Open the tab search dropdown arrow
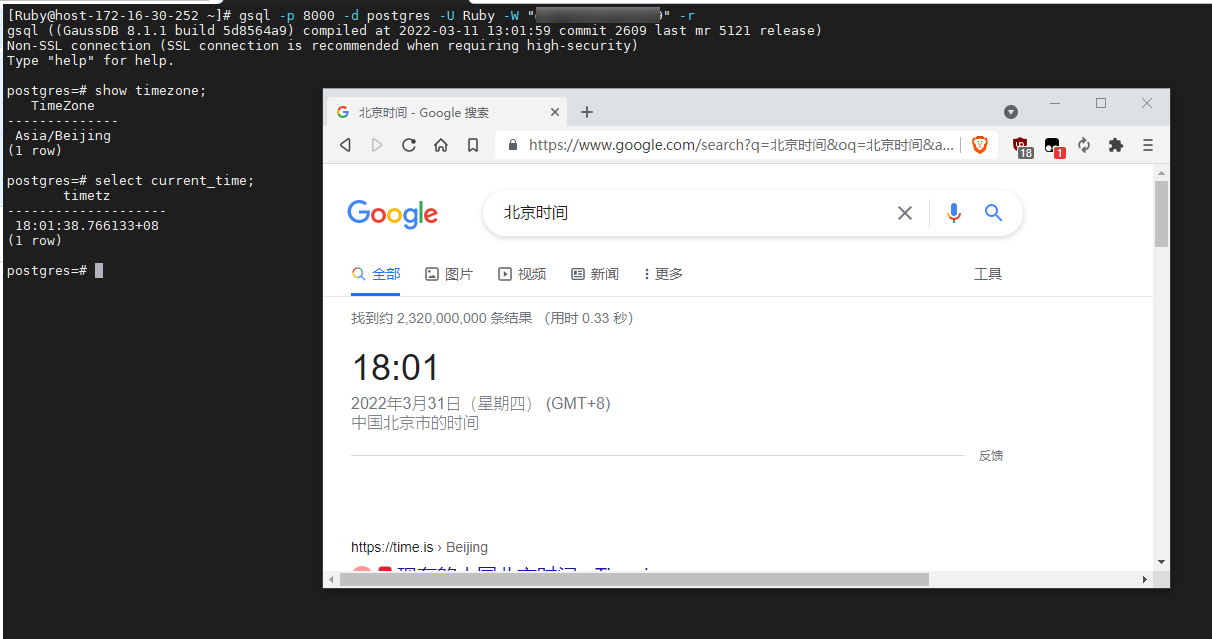The image size is (1212, 639). 1011,112
